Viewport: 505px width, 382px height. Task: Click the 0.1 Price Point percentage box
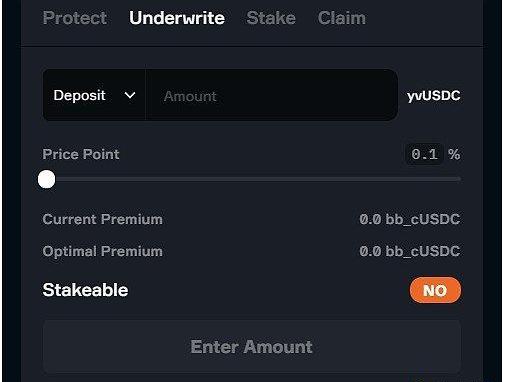coord(424,154)
